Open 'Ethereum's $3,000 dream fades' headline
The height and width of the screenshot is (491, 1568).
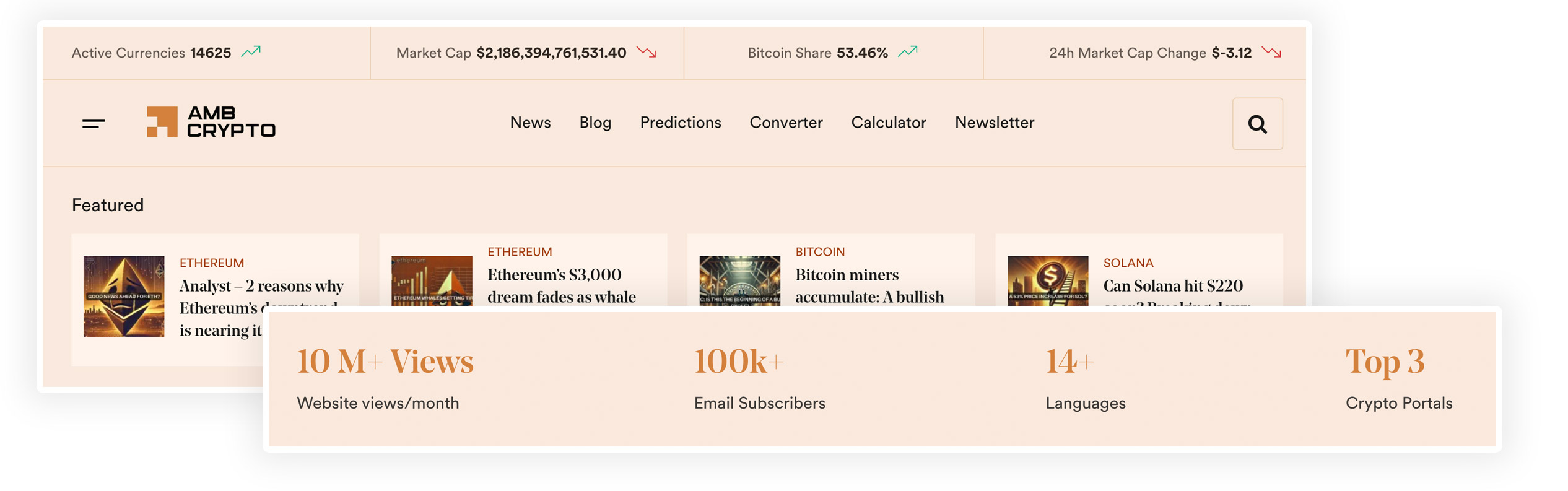pyautogui.click(x=561, y=285)
